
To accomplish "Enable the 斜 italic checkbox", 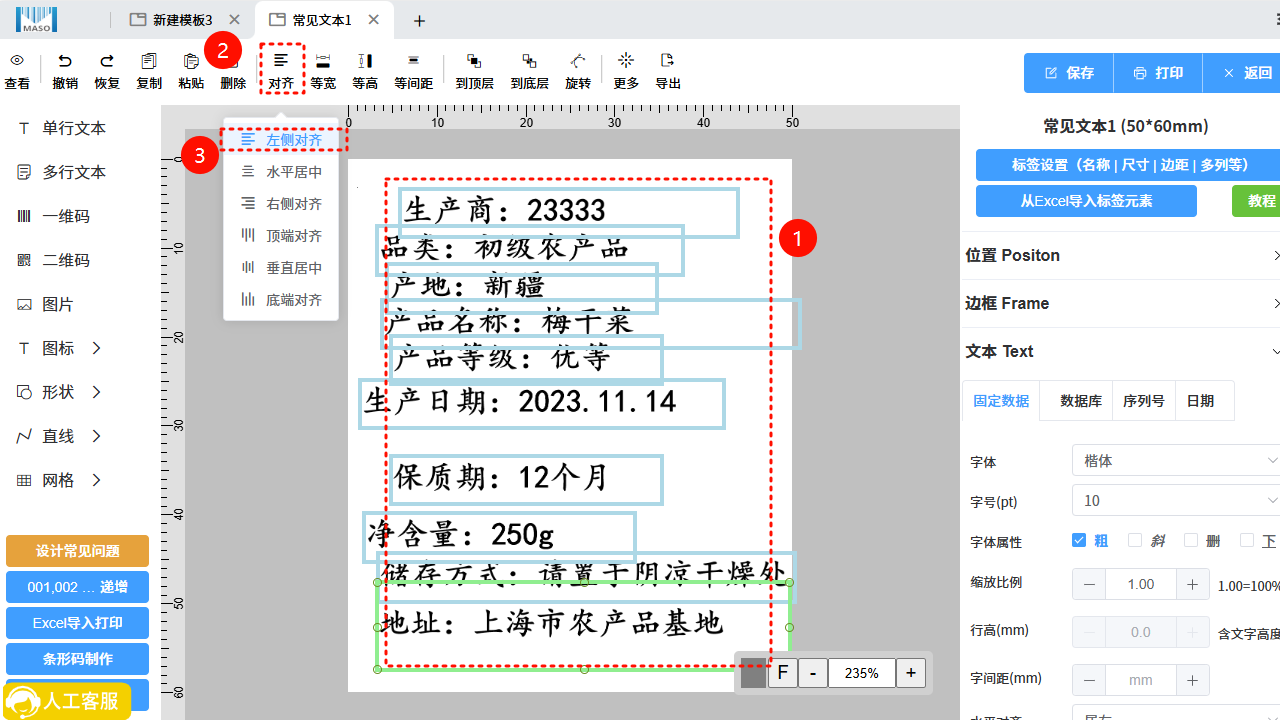I will [1135, 540].
